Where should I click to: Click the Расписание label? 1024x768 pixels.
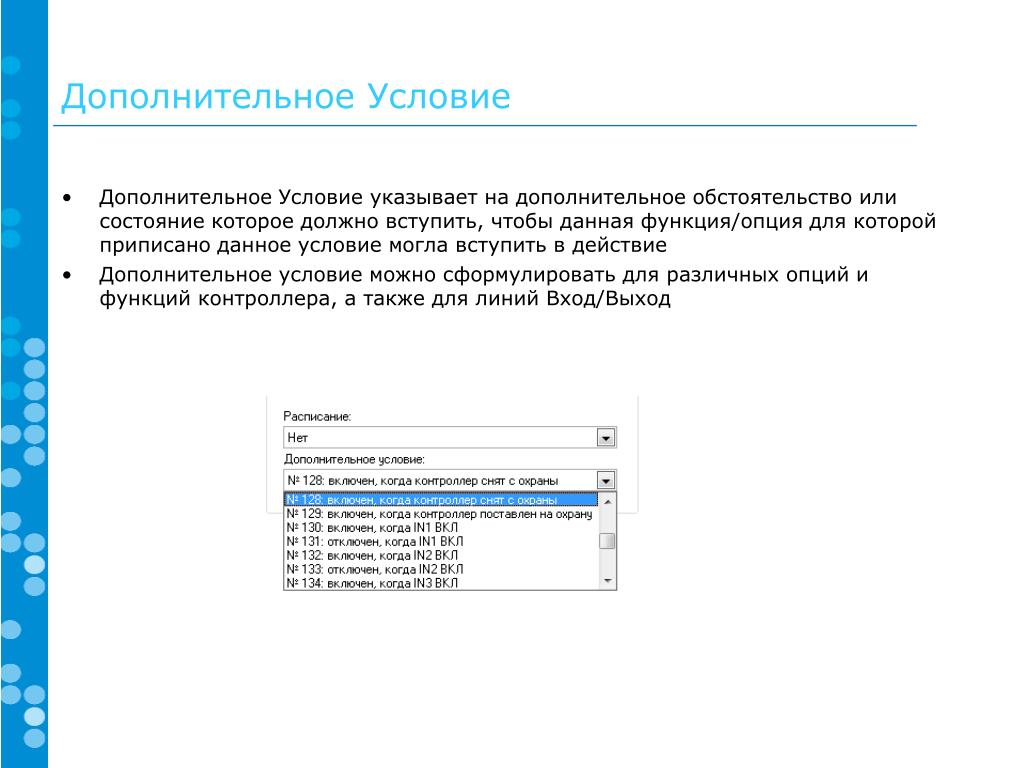(x=317, y=416)
